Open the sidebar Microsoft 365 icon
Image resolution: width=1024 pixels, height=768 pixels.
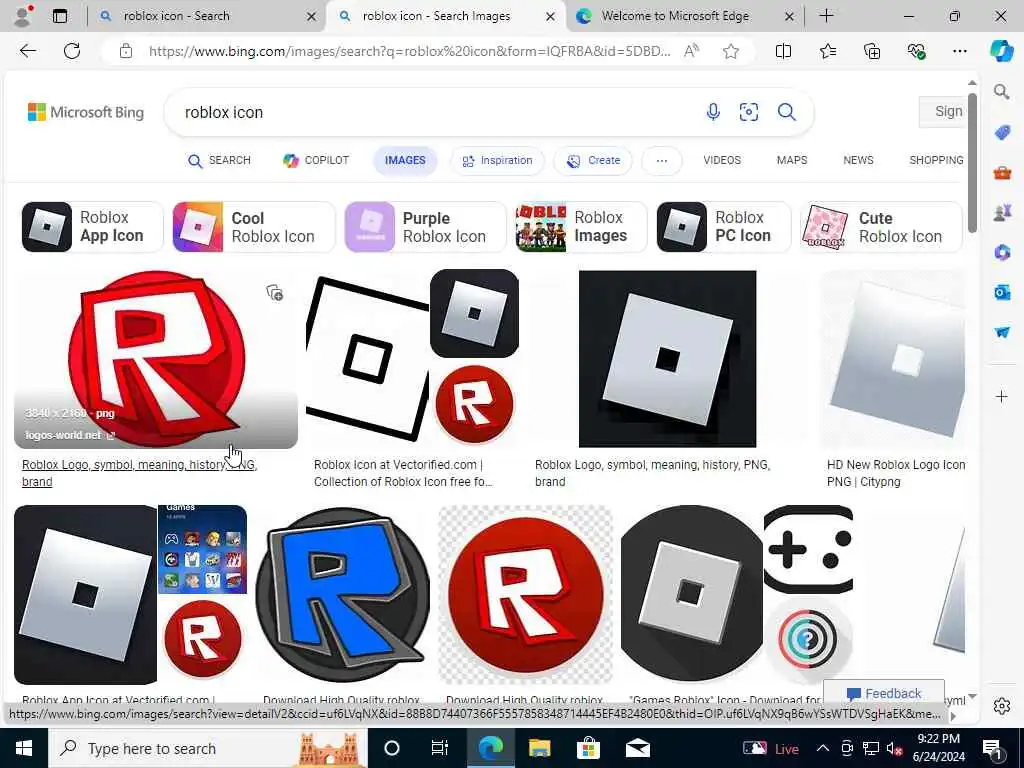click(x=1002, y=252)
